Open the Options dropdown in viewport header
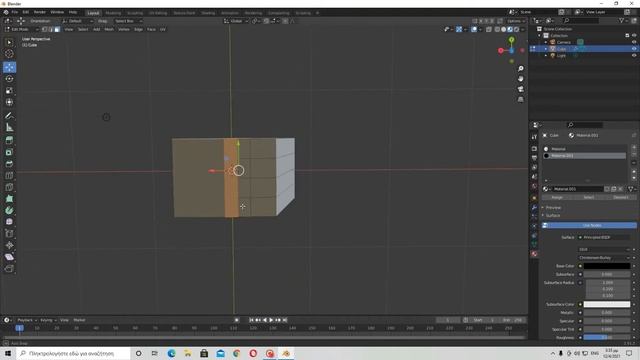 click(516, 21)
